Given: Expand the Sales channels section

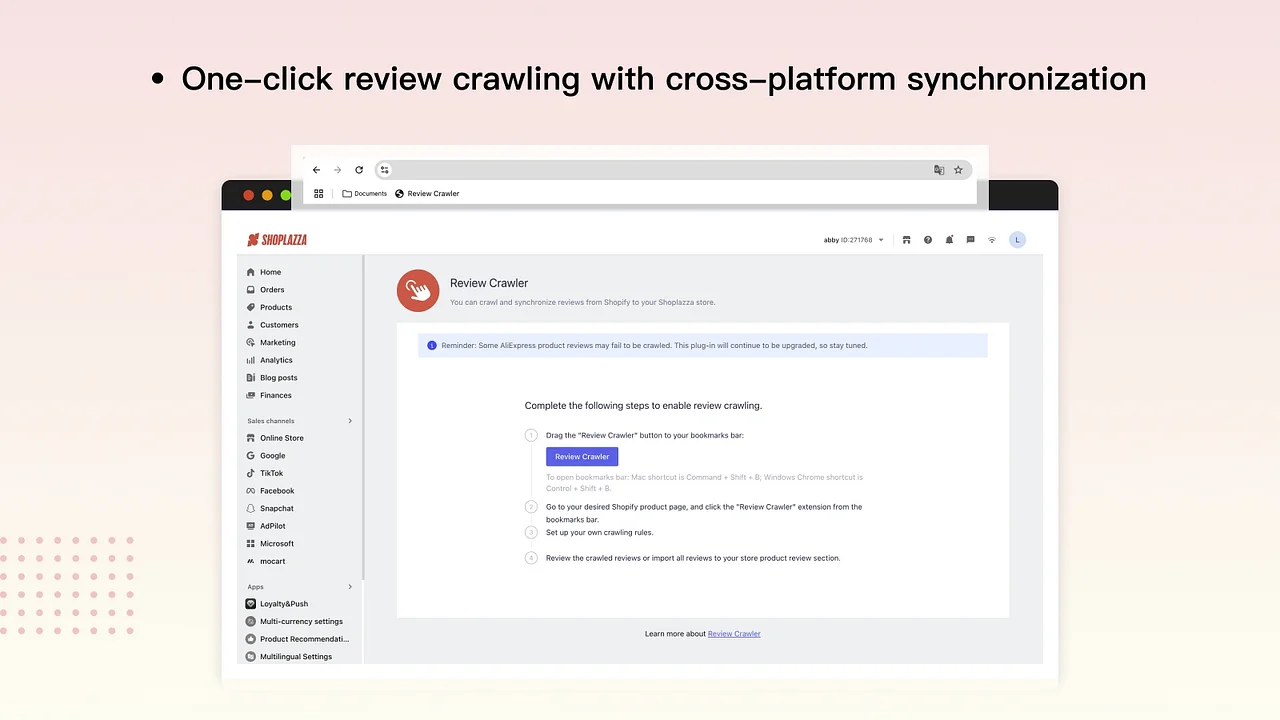Looking at the screenshot, I should [349, 420].
